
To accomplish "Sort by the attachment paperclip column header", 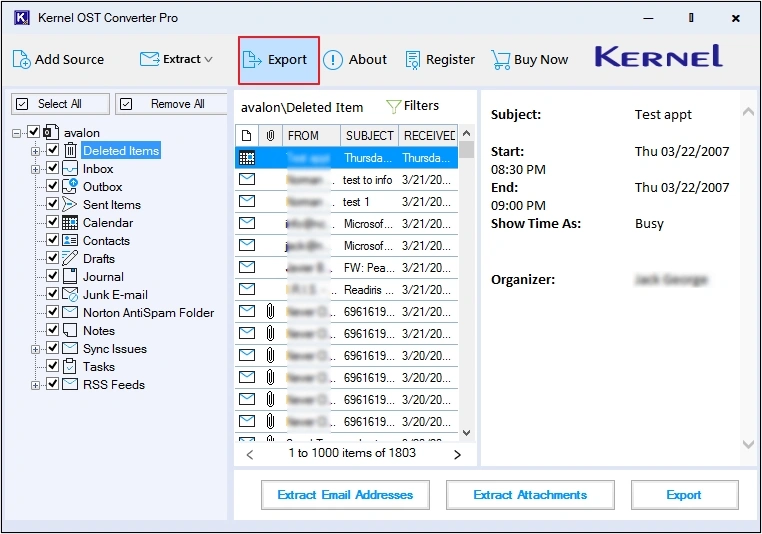I will [269, 135].
